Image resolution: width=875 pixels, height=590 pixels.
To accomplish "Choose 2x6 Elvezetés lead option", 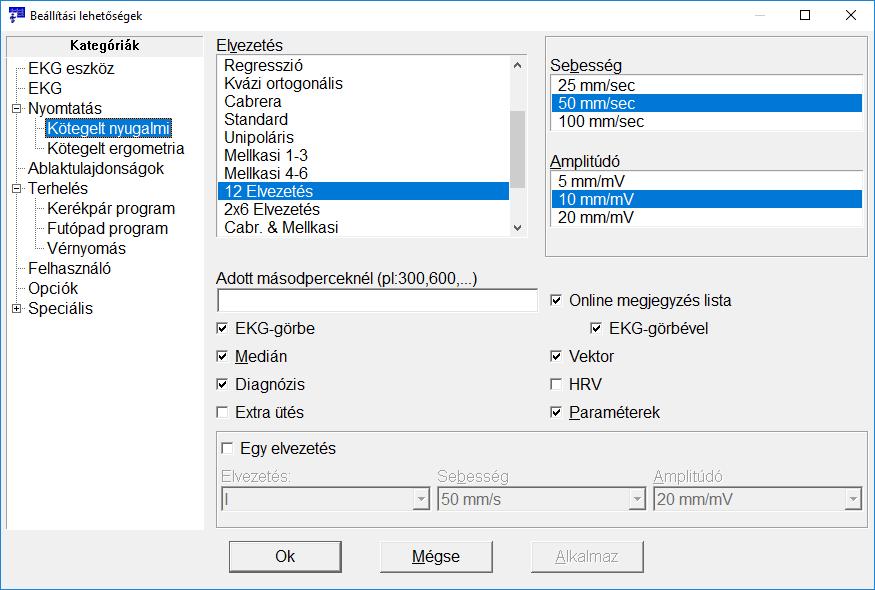I will pos(363,209).
